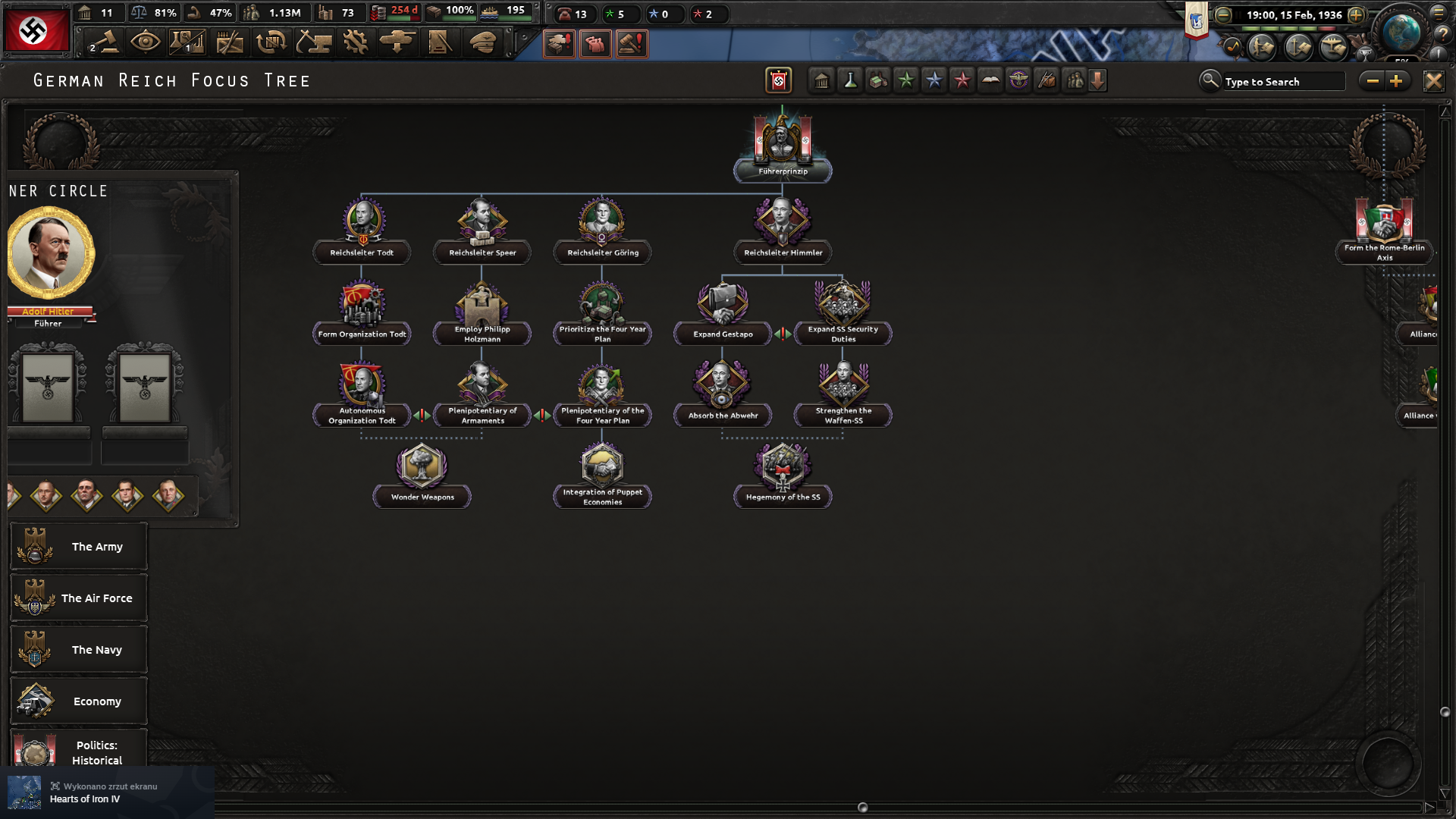The image size is (1456, 819).
Task: Click the game date to pause
Action: [1294, 14]
